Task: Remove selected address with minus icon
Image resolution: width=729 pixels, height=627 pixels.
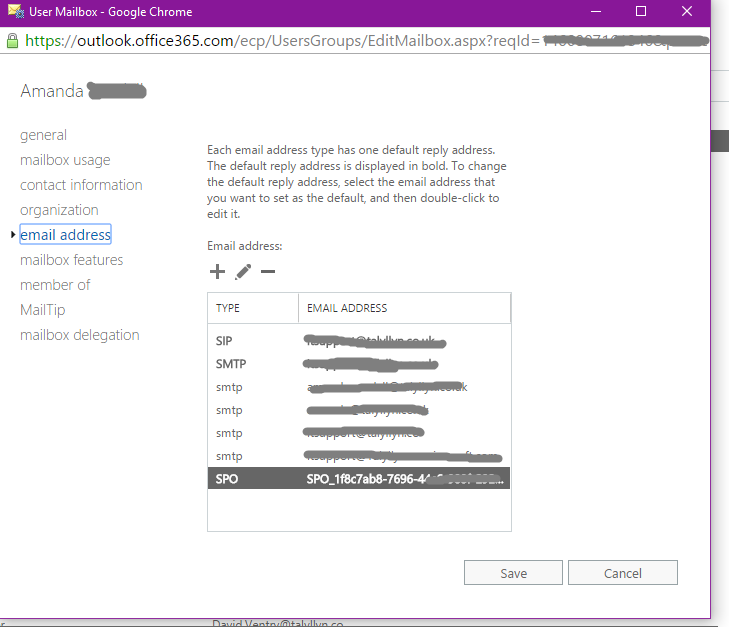Action: [268, 271]
